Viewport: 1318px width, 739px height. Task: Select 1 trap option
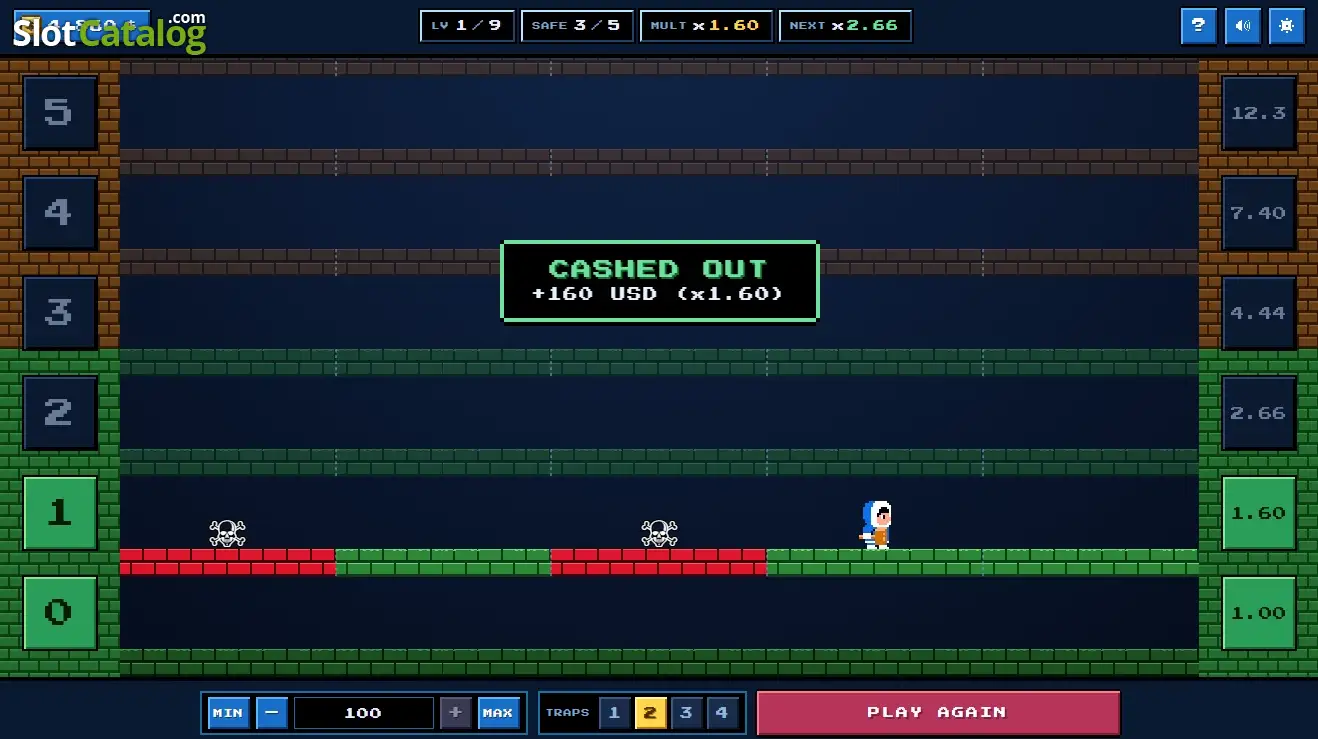point(614,713)
